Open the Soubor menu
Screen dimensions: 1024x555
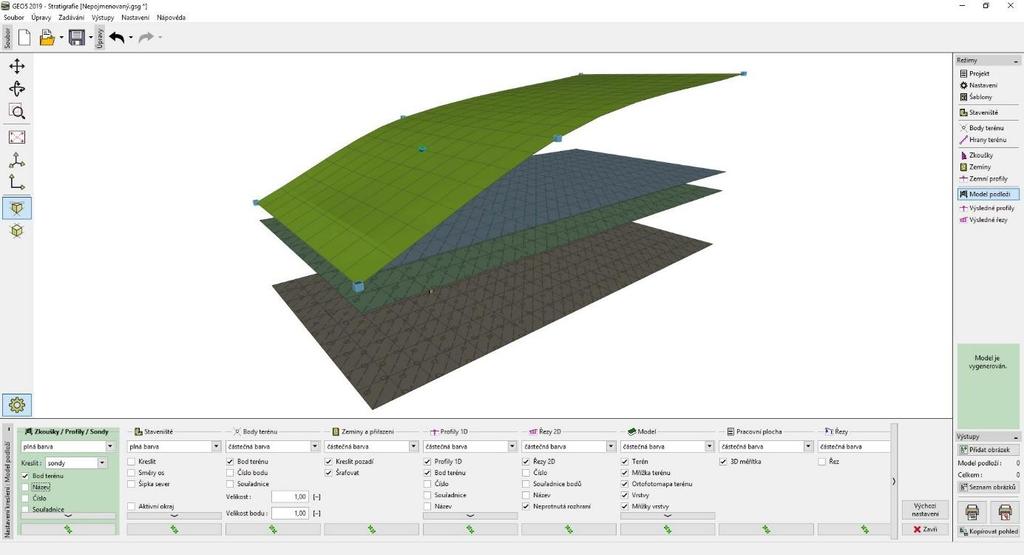(14, 18)
